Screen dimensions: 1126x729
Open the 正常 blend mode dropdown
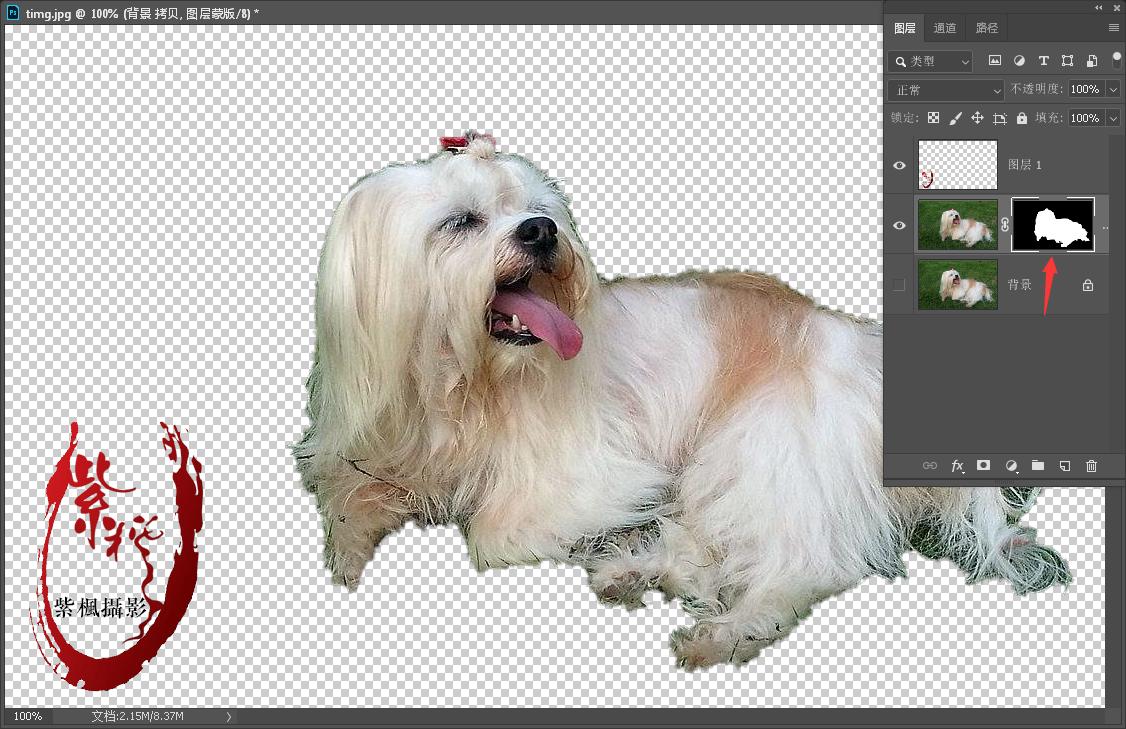click(x=946, y=90)
